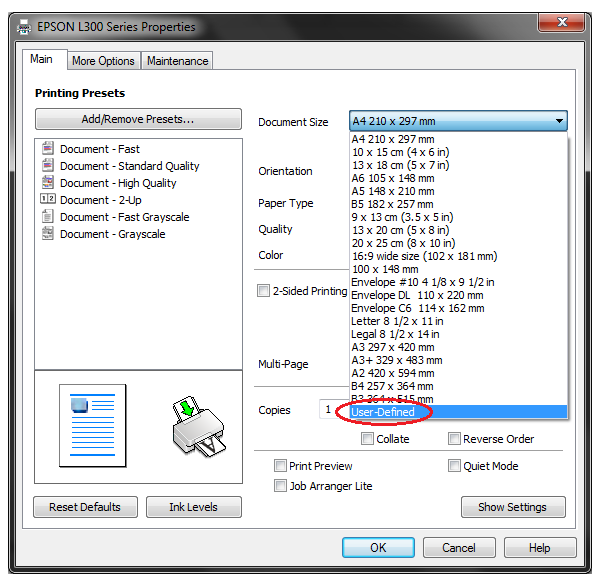Image resolution: width=602 pixels, height=584 pixels.
Task: Click the Document - Standard Quality preset icon
Action: 48,165
